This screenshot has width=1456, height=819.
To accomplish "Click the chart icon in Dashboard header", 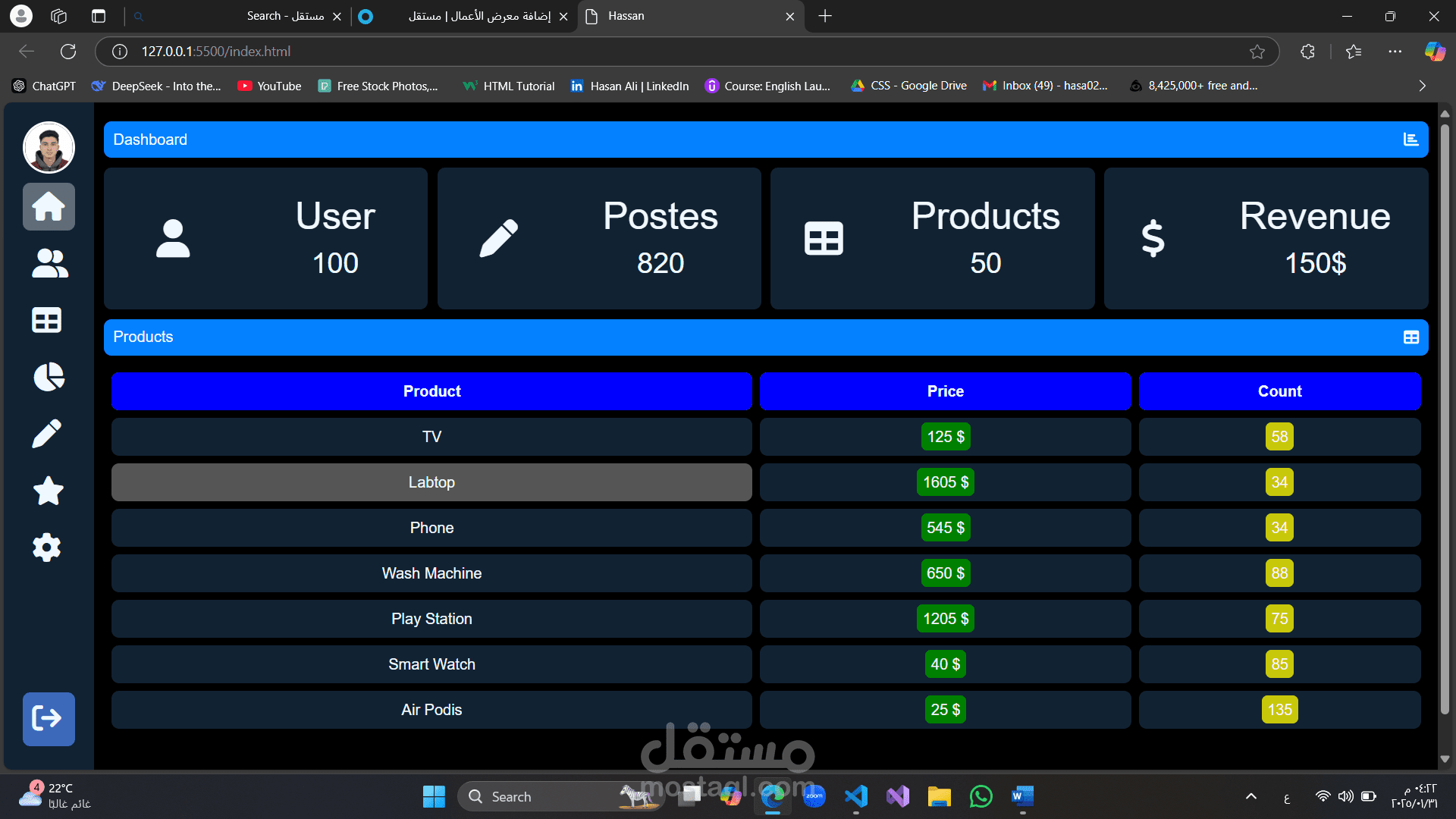I will click(1410, 140).
